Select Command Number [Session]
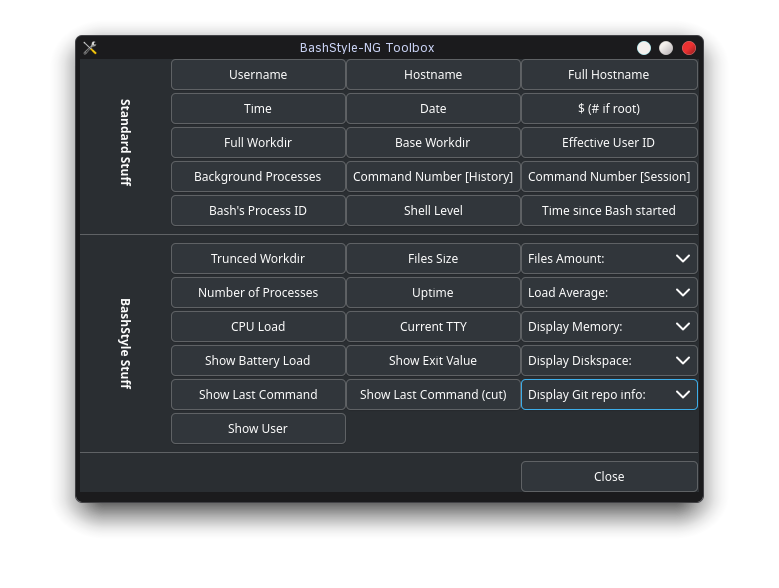This screenshot has width=779, height=588. click(x=609, y=176)
